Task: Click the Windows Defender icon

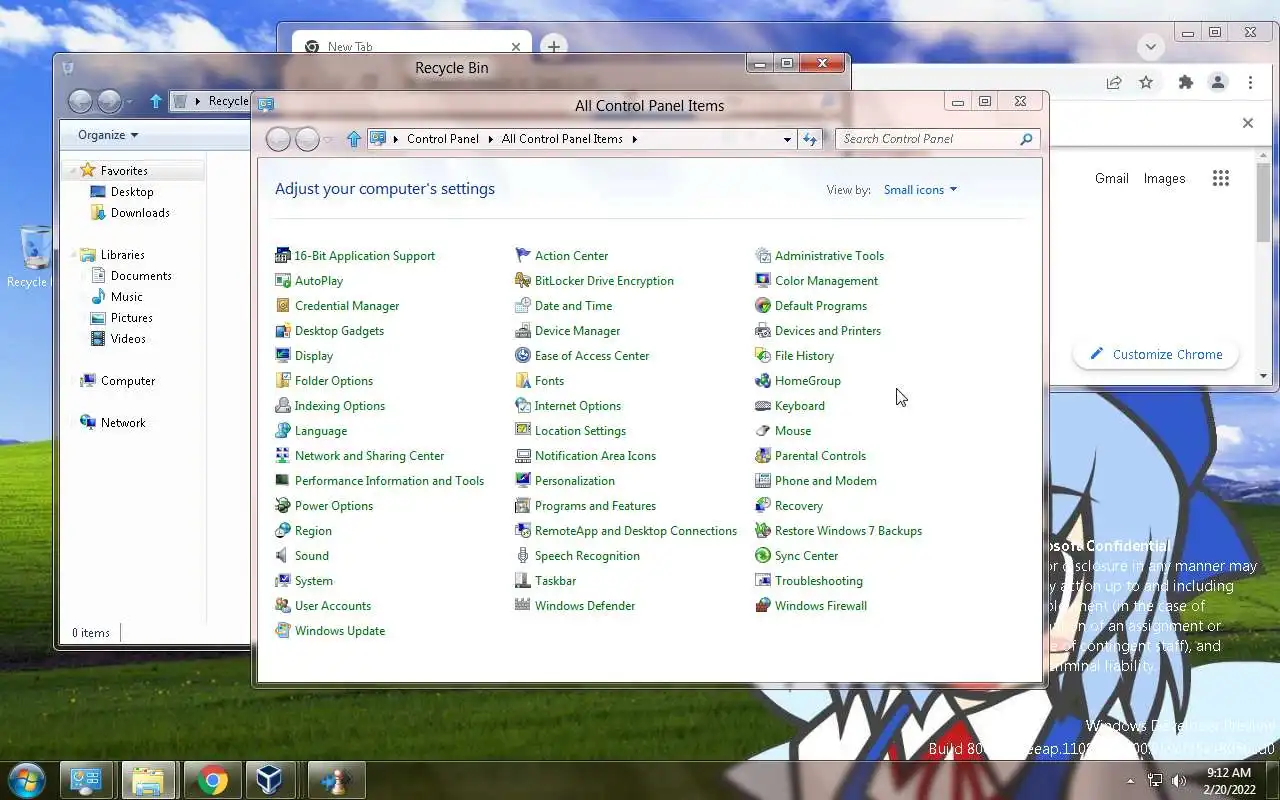Action: [x=523, y=606]
